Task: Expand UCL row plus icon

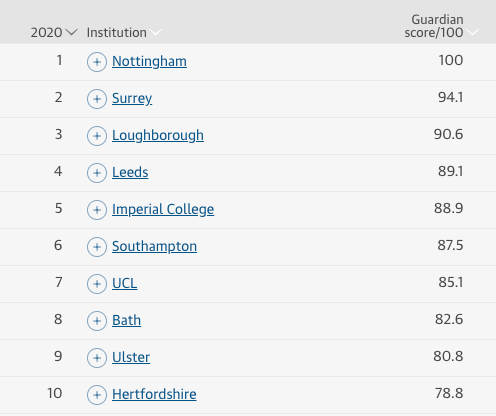Action: pyautogui.click(x=97, y=284)
